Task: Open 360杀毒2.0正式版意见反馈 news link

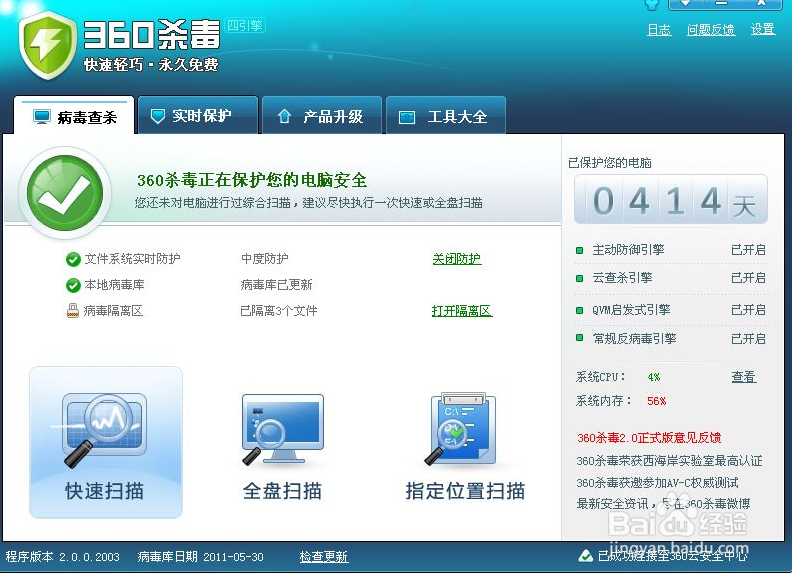Action: click(649, 438)
